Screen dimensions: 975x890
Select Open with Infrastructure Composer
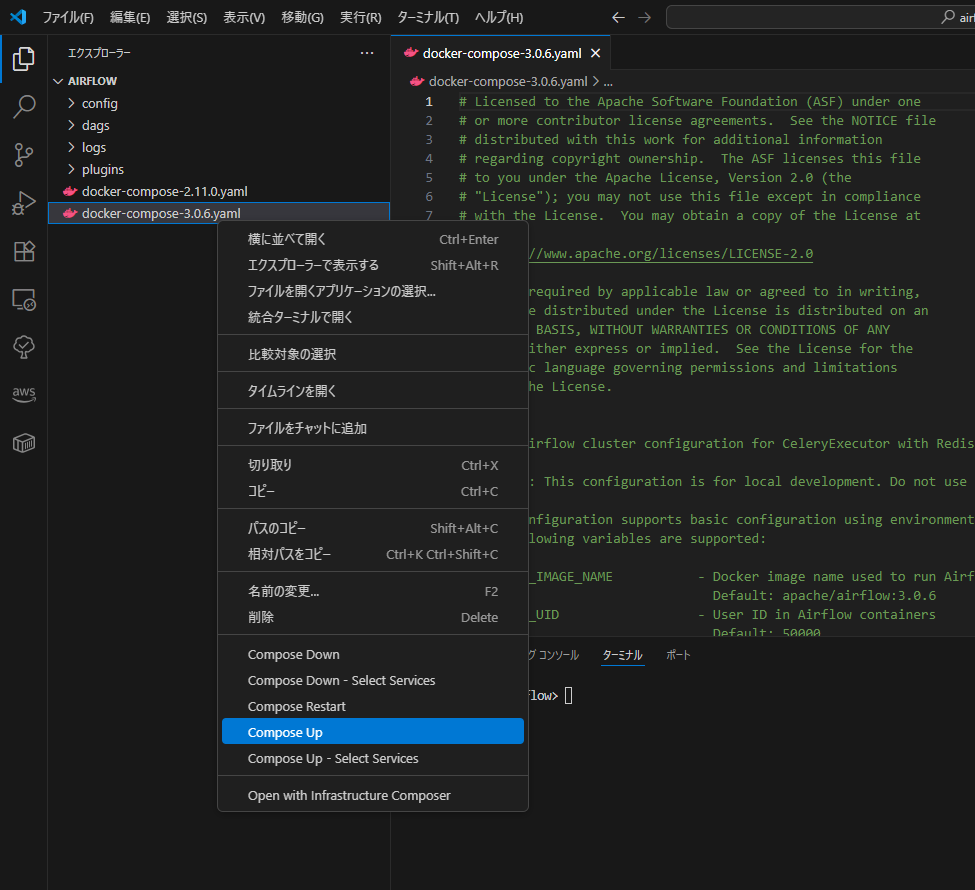tap(373, 795)
